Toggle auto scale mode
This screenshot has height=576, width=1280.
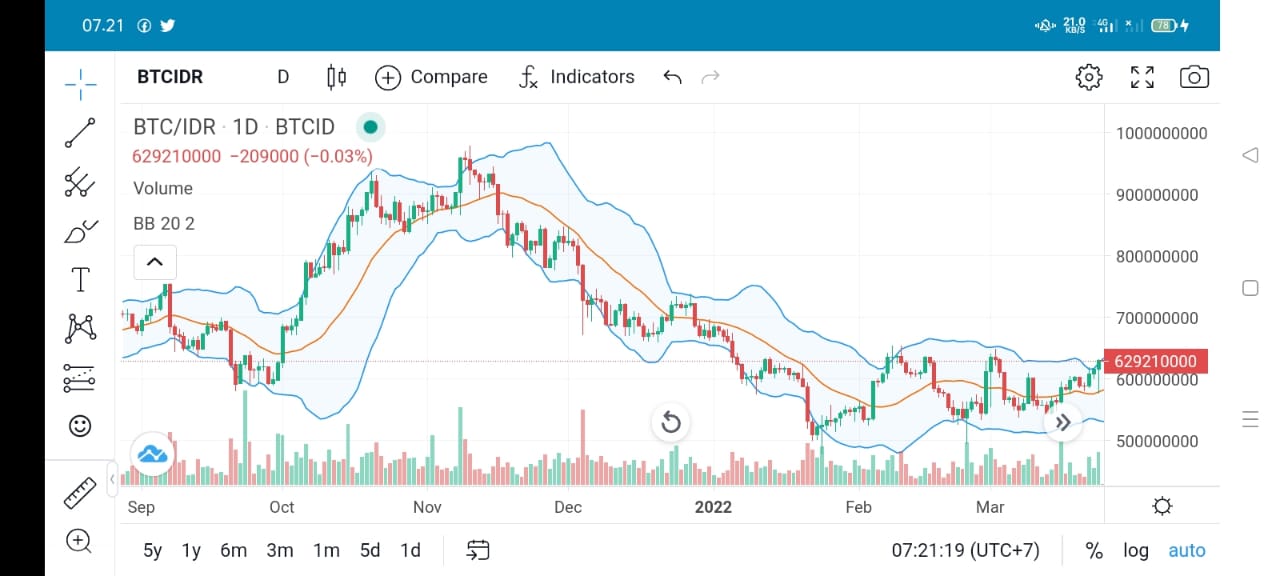tap(1187, 550)
